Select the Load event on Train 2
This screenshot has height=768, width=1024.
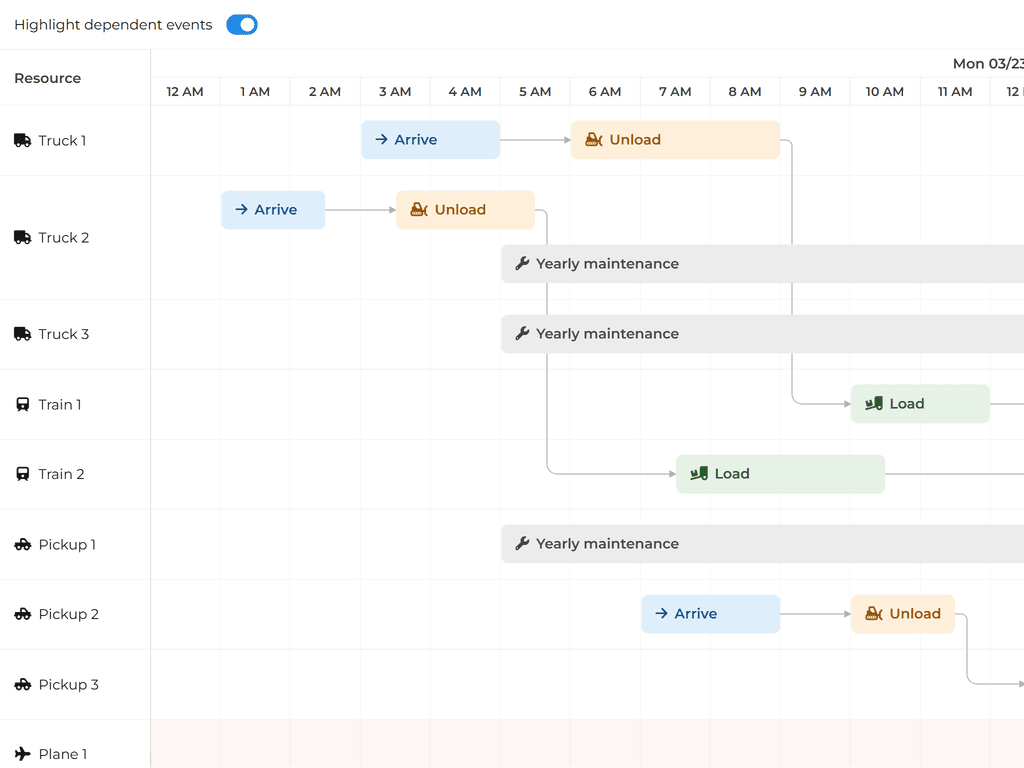780,473
